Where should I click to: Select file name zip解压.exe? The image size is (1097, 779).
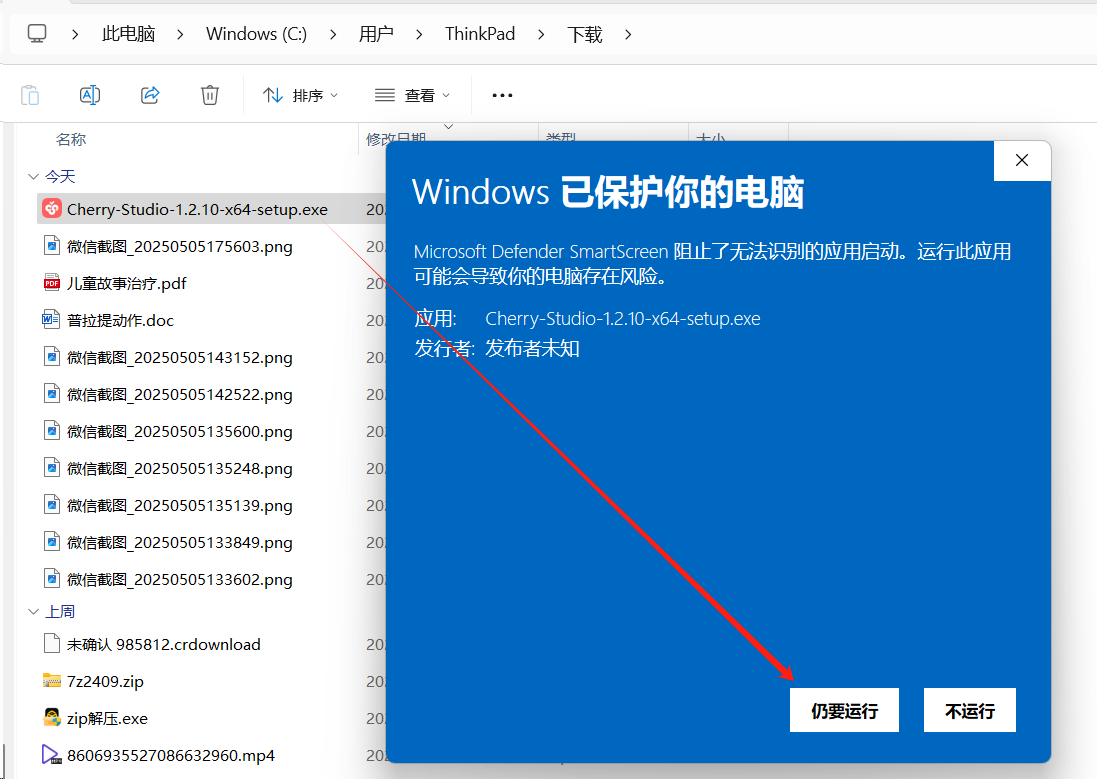click(x=107, y=718)
